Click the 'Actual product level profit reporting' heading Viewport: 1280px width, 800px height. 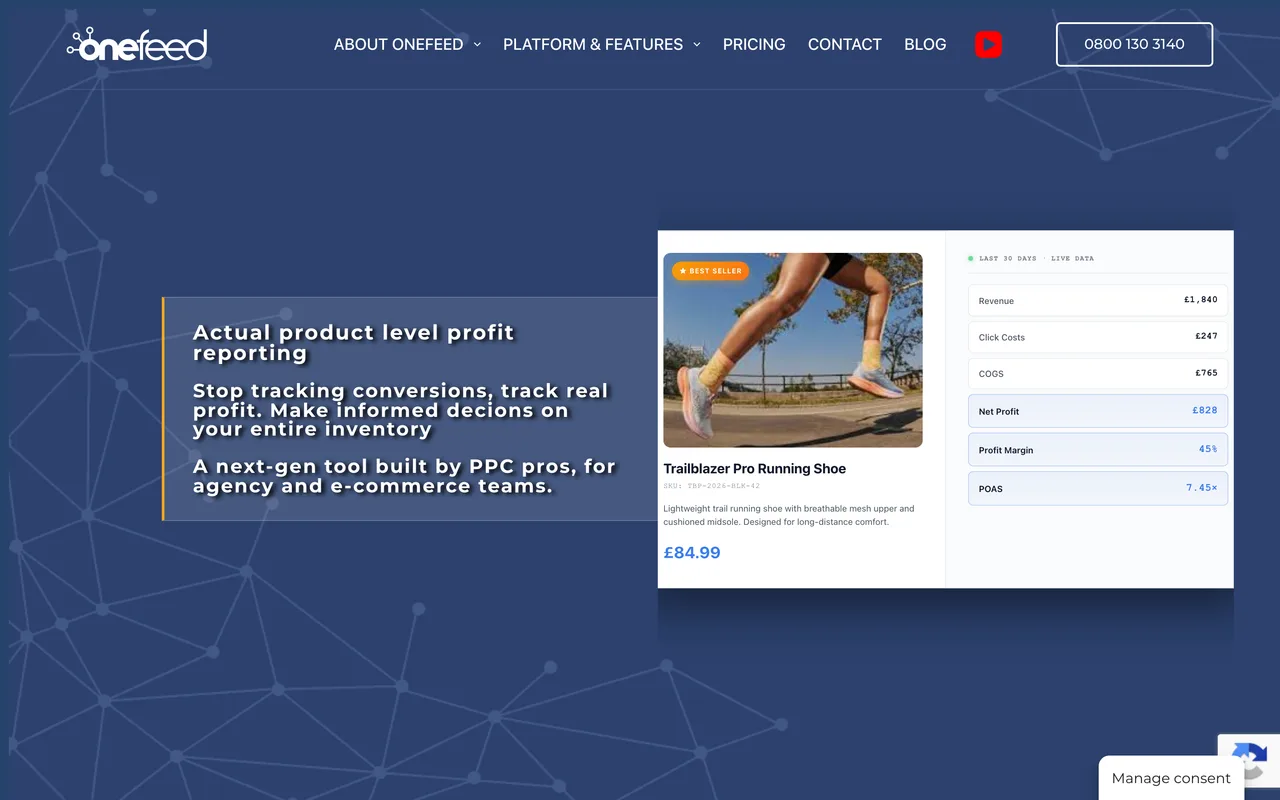pos(353,342)
